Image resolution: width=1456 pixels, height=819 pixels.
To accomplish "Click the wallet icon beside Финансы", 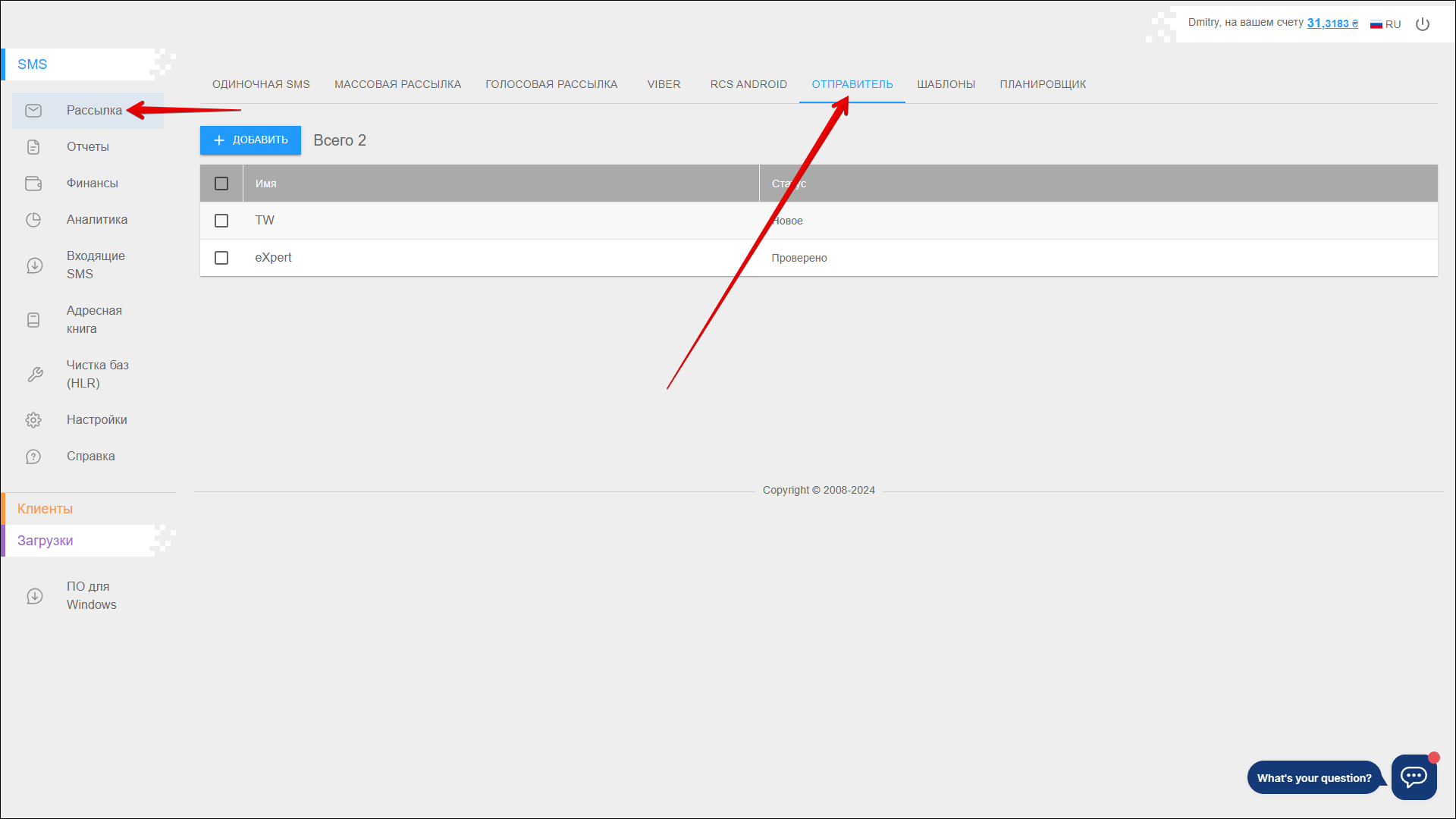I will (33, 184).
